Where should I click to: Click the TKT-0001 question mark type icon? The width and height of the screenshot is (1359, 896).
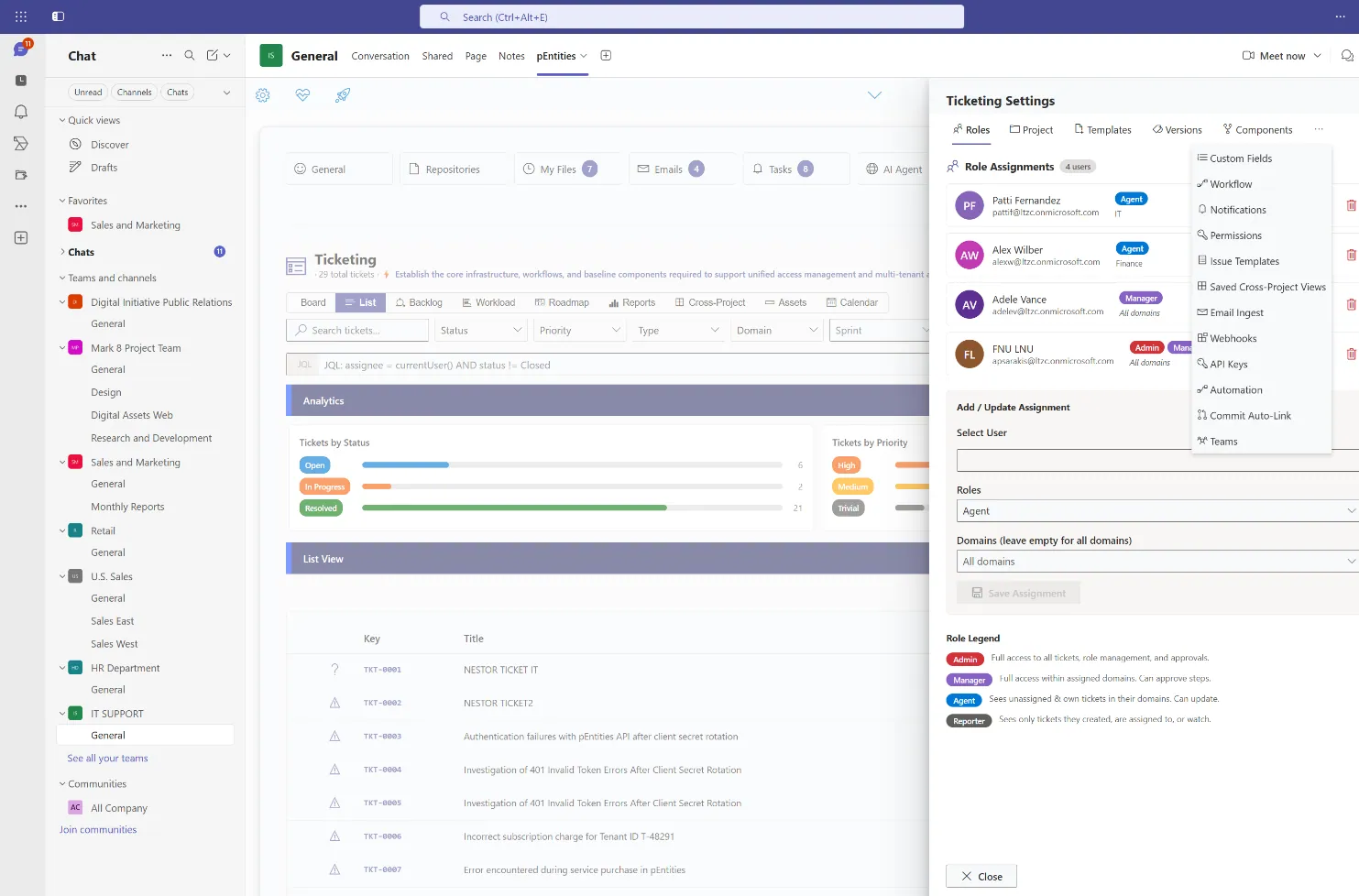tap(334, 670)
